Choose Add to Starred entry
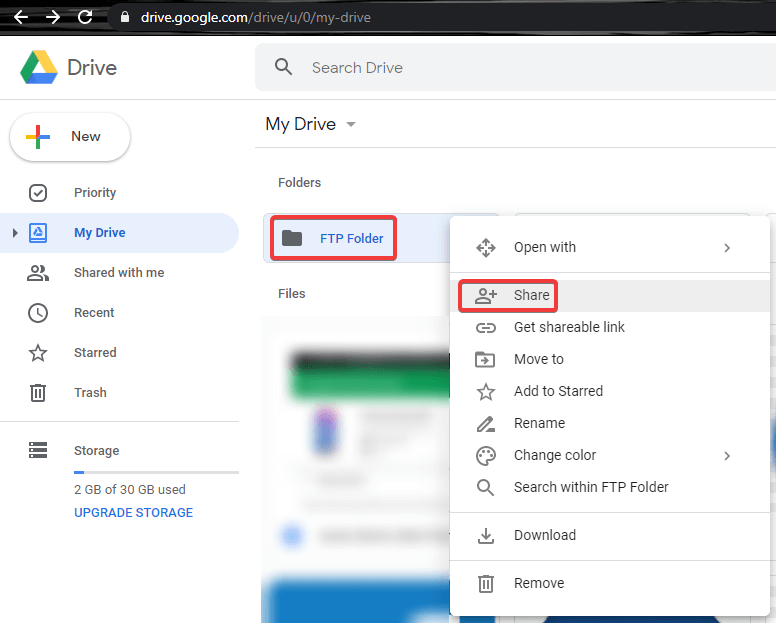The width and height of the screenshot is (776, 623). coord(610,391)
